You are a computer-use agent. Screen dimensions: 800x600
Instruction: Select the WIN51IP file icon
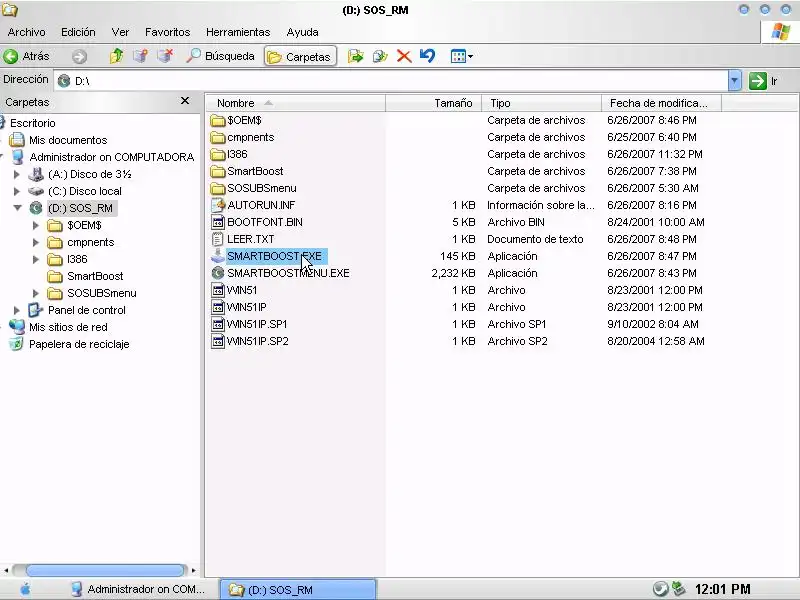(218, 307)
